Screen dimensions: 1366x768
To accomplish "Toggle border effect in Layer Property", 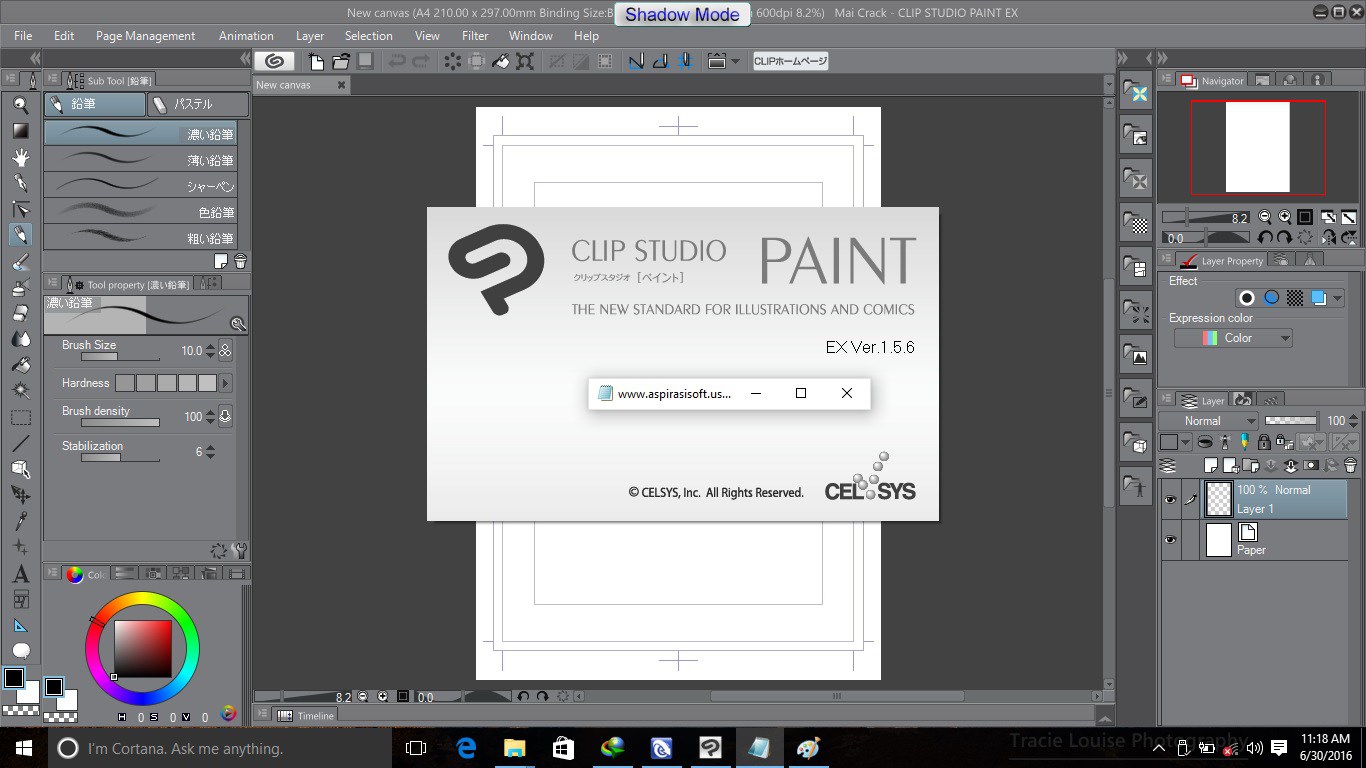I will pos(1247,298).
